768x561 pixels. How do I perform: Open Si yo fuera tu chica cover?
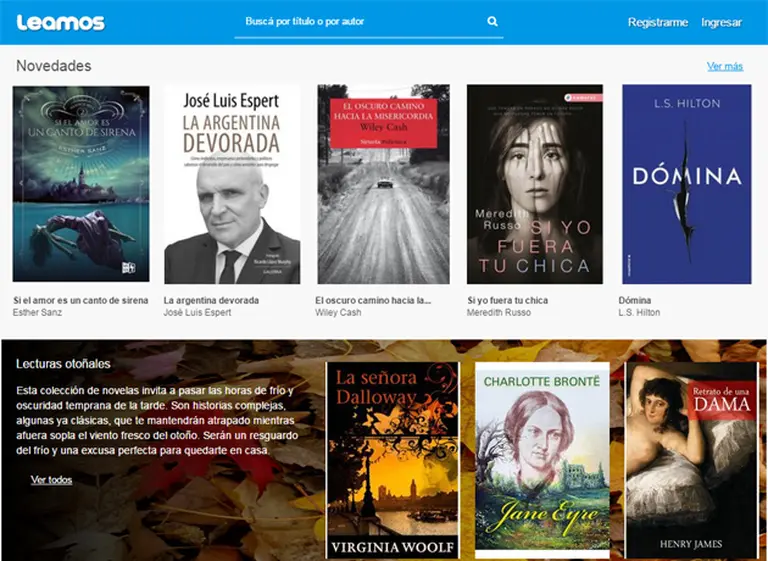pyautogui.click(x=535, y=184)
